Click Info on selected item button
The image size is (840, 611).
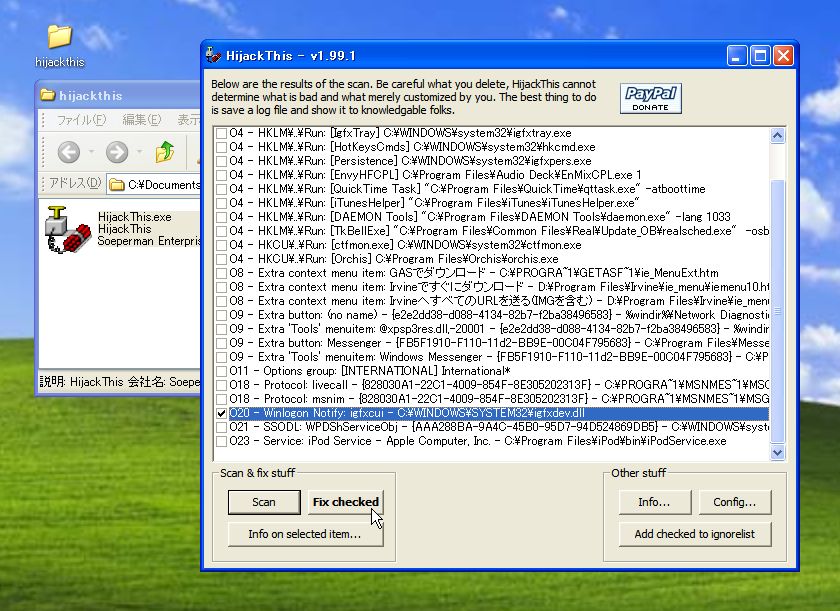point(305,534)
